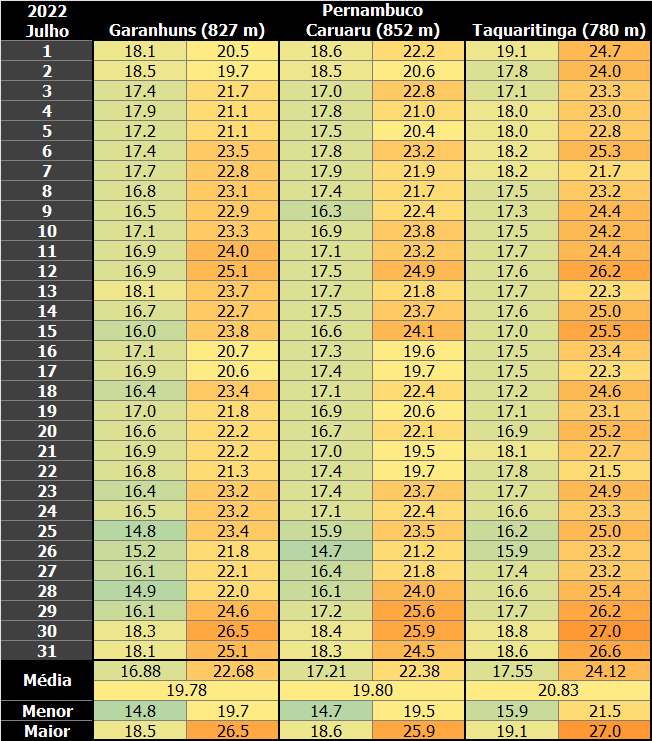Select day 10 Caruaru value "23.8"
Image resolution: width=652 pixels, height=741 pixels.
click(x=419, y=231)
